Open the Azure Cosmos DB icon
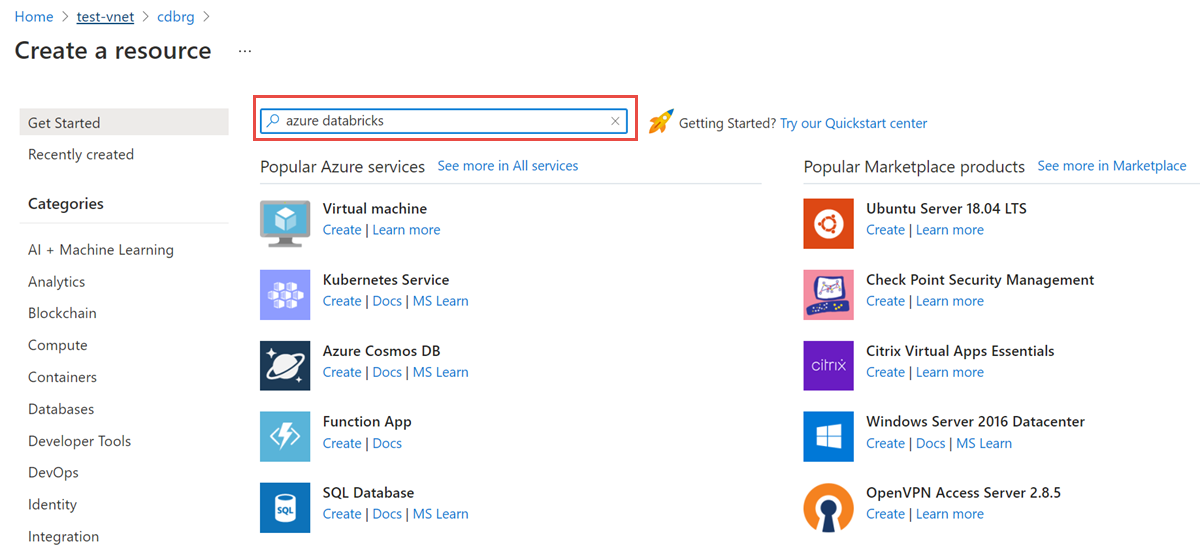Screen dimensions: 1200x546 (285, 365)
